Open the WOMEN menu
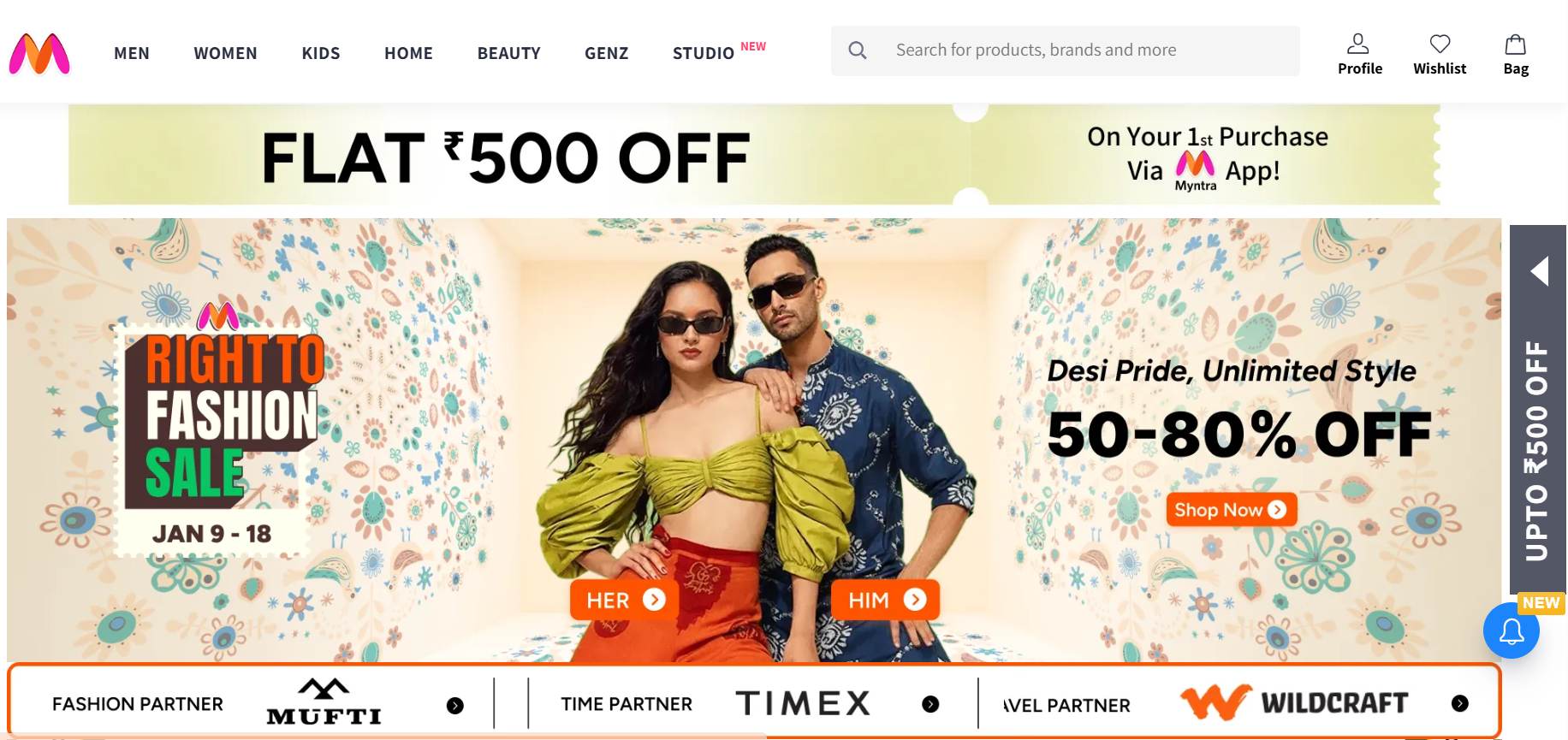Viewport: 1568px width, 740px height. [x=225, y=53]
